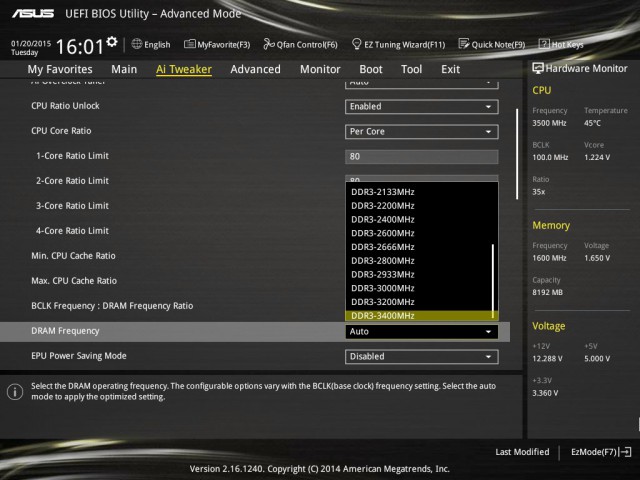Open MyFavorite(F3) folder icon
640x480 pixels.
click(x=189, y=44)
